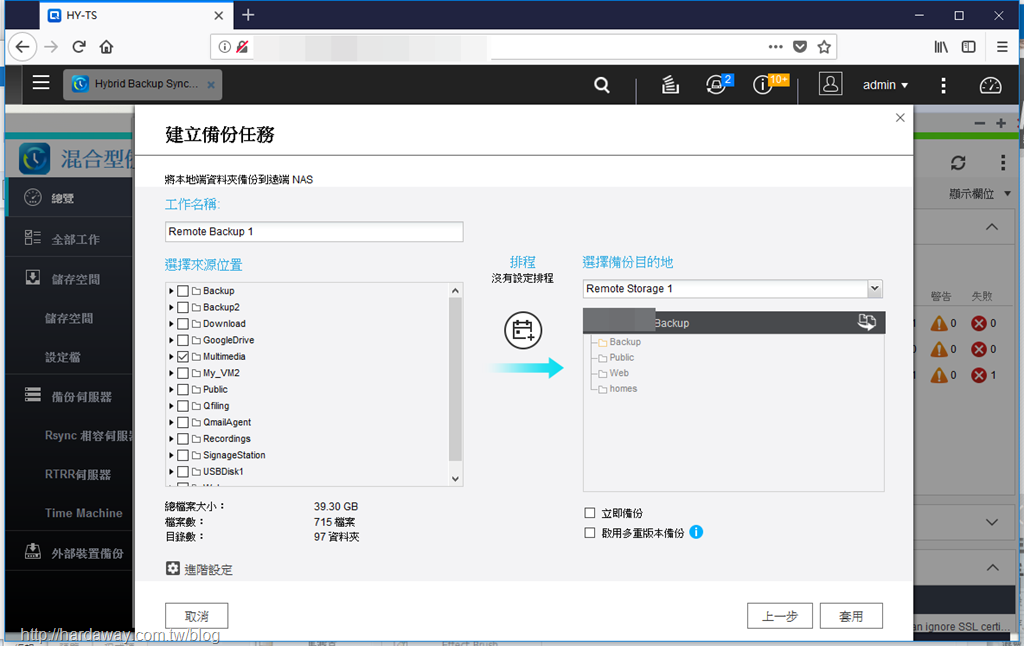The height and width of the screenshot is (646, 1024).
Task: Open Firefox library icon
Action: tap(941, 47)
